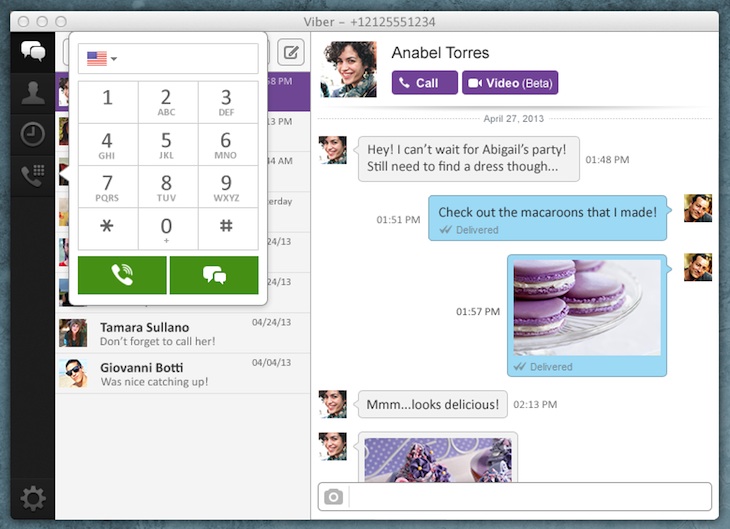Viewport: 730px width, 529px height.
Task: Click the phone number input field in dialpad
Action: (168, 59)
